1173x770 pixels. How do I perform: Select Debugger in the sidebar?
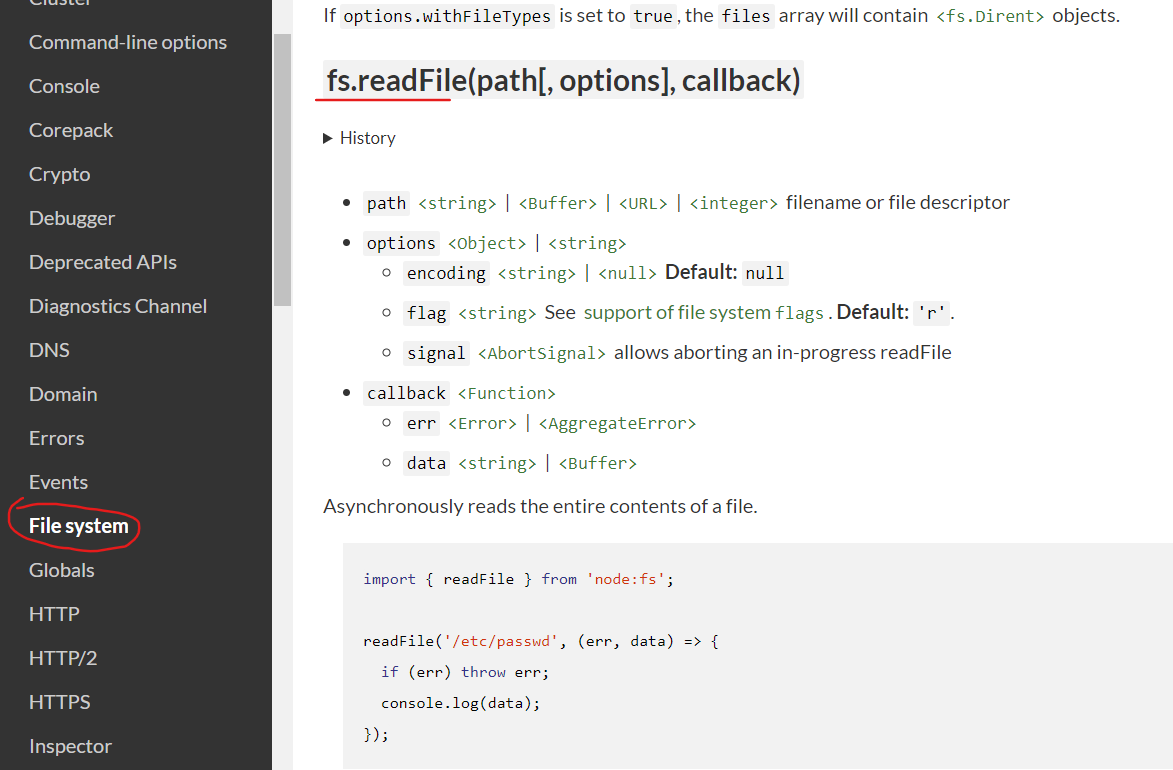[x=72, y=219]
